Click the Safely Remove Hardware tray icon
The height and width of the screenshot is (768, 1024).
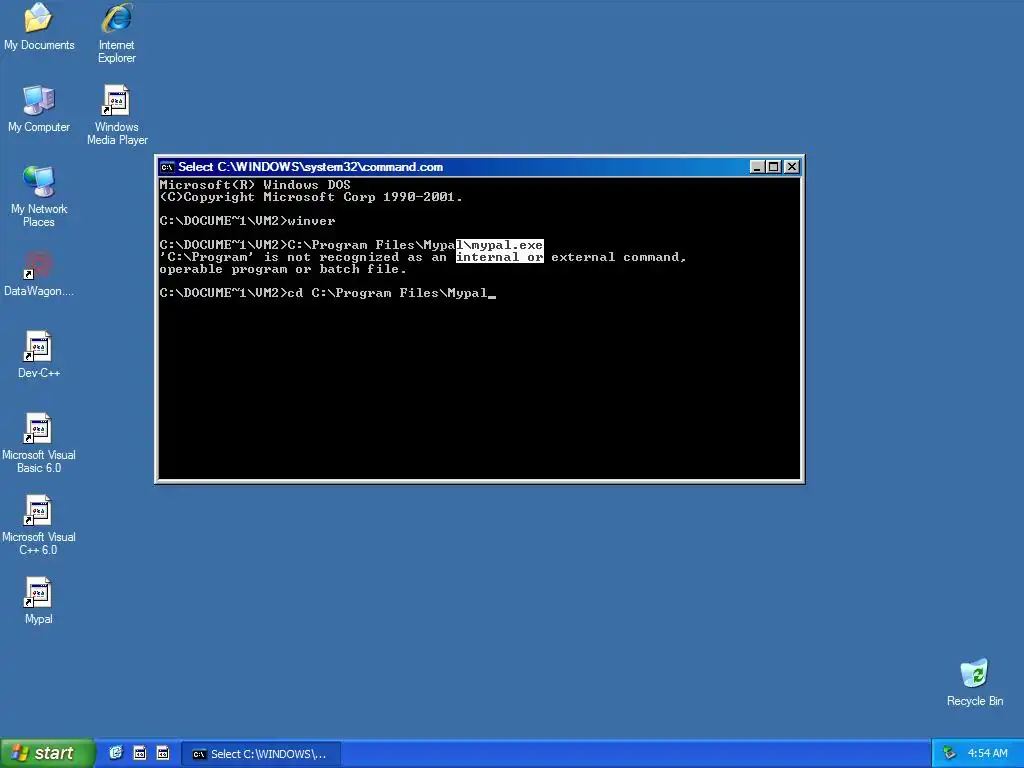949,754
